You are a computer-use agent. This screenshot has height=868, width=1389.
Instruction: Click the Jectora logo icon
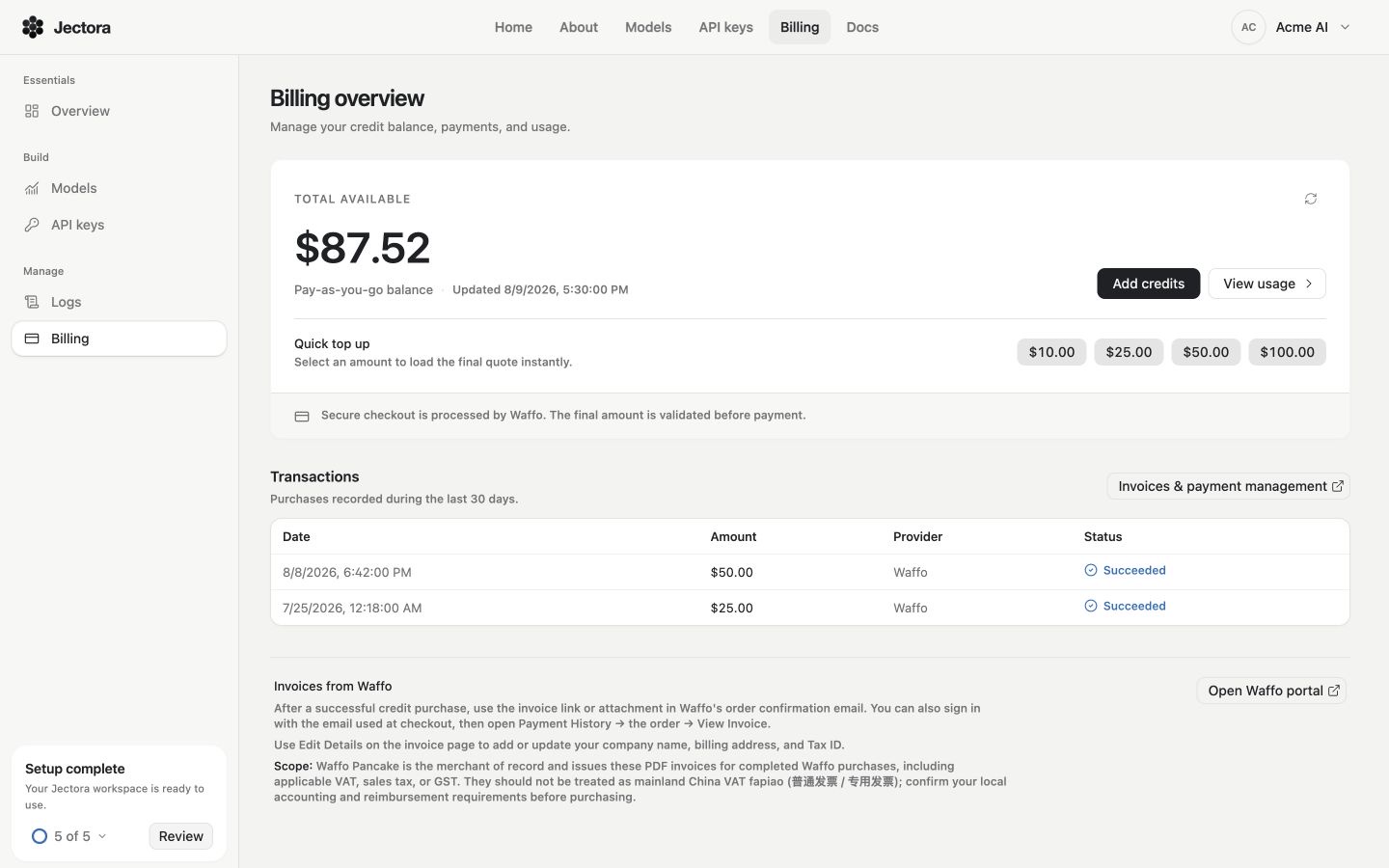tap(33, 27)
